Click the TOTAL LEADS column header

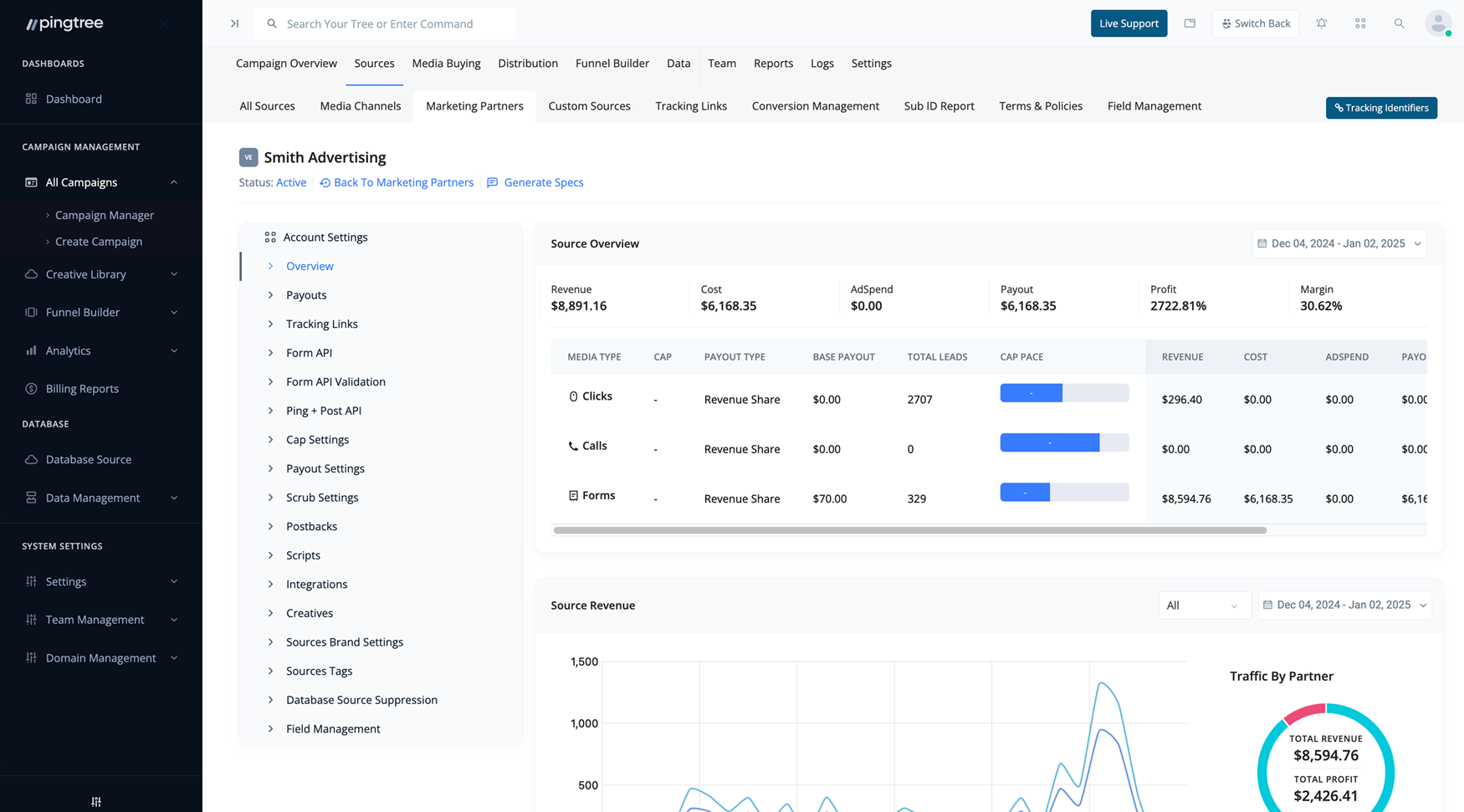pos(937,357)
